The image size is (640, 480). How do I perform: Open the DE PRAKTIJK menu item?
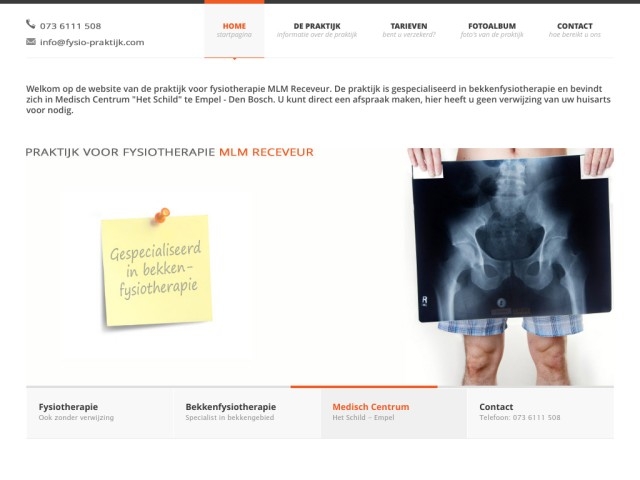click(317, 30)
